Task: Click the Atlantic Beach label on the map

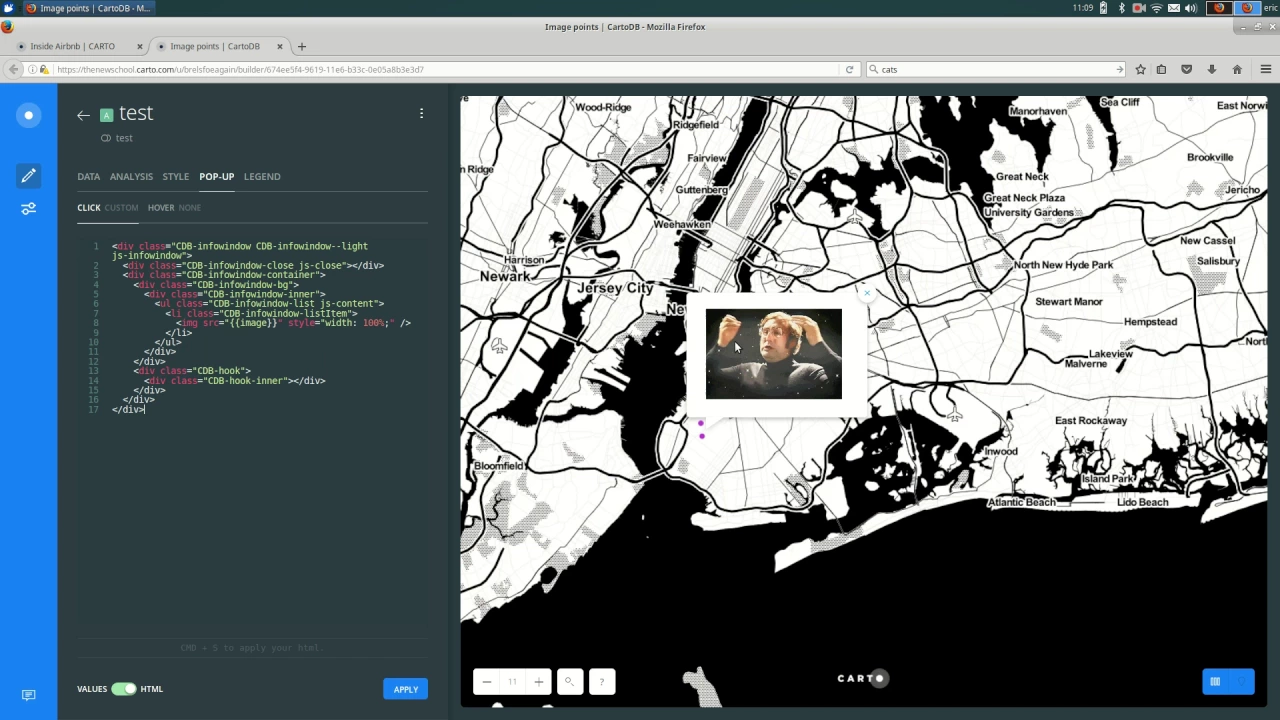Action: point(1022,502)
